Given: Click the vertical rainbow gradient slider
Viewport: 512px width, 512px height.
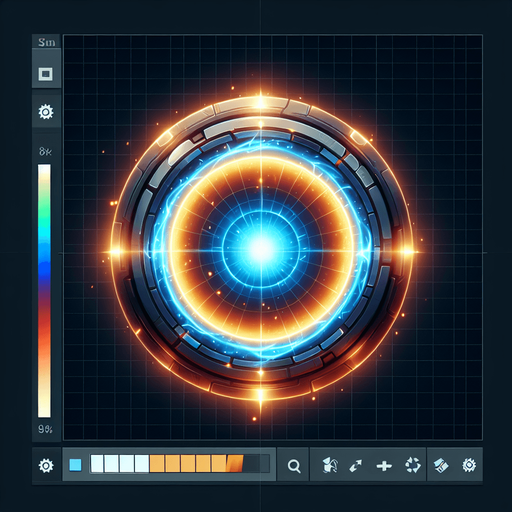Looking at the screenshot, I should (x=44, y=290).
